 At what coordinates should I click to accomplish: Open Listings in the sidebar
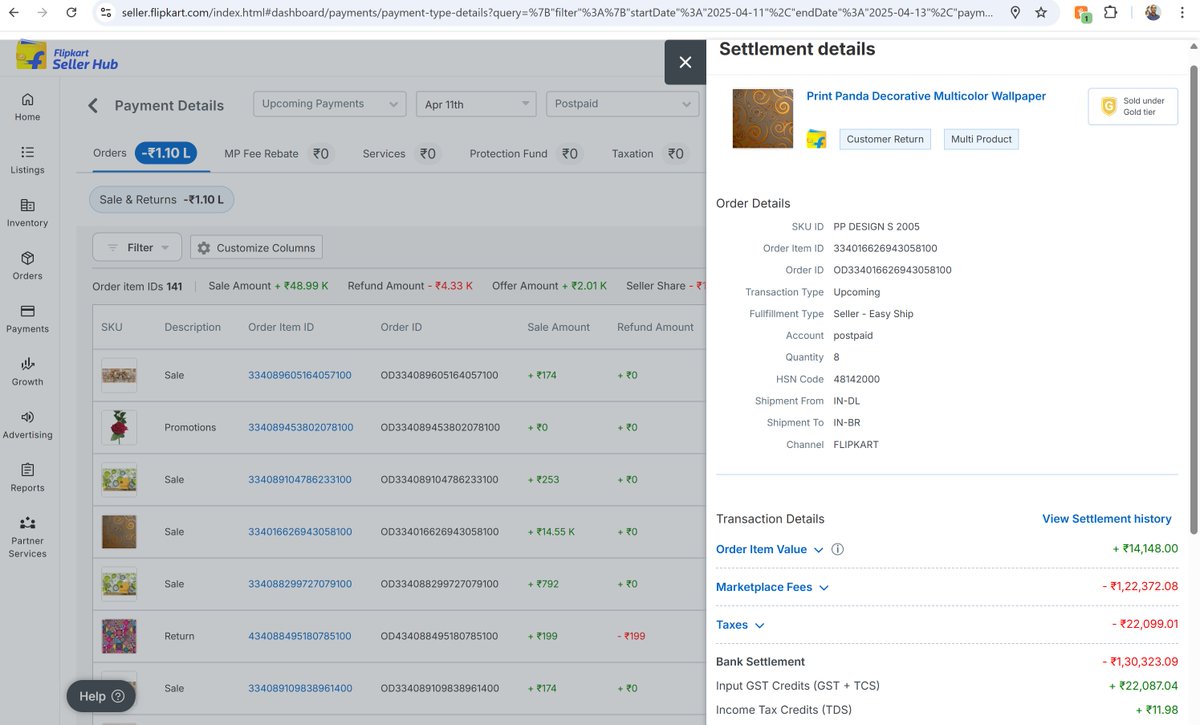click(27, 160)
